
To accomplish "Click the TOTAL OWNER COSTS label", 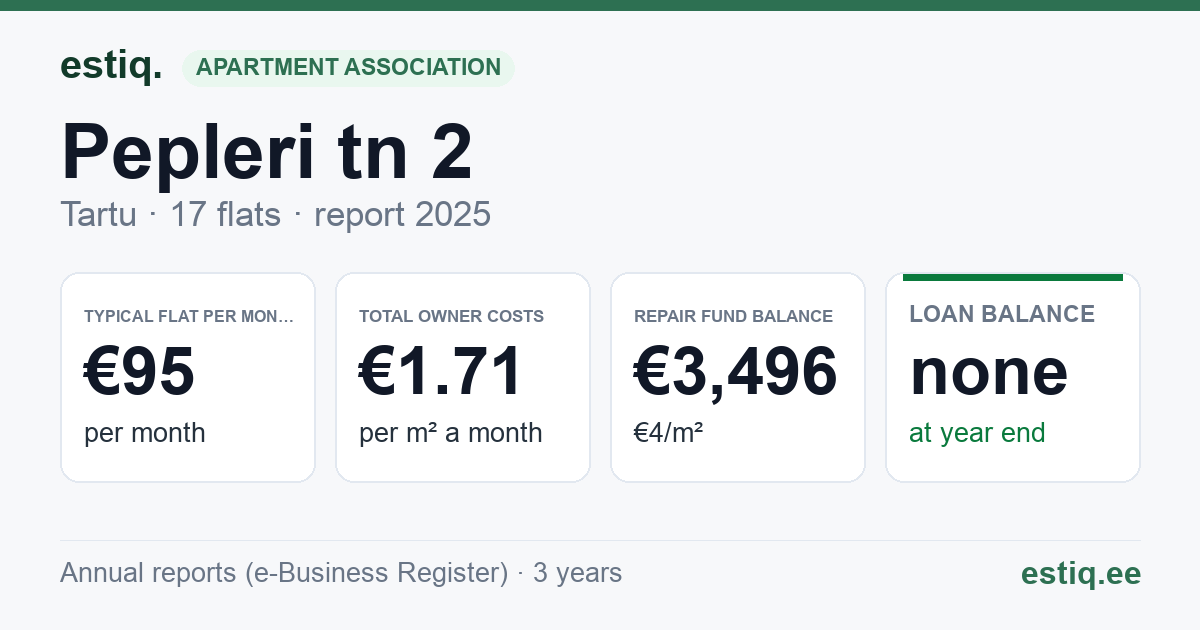I will pos(451,316).
